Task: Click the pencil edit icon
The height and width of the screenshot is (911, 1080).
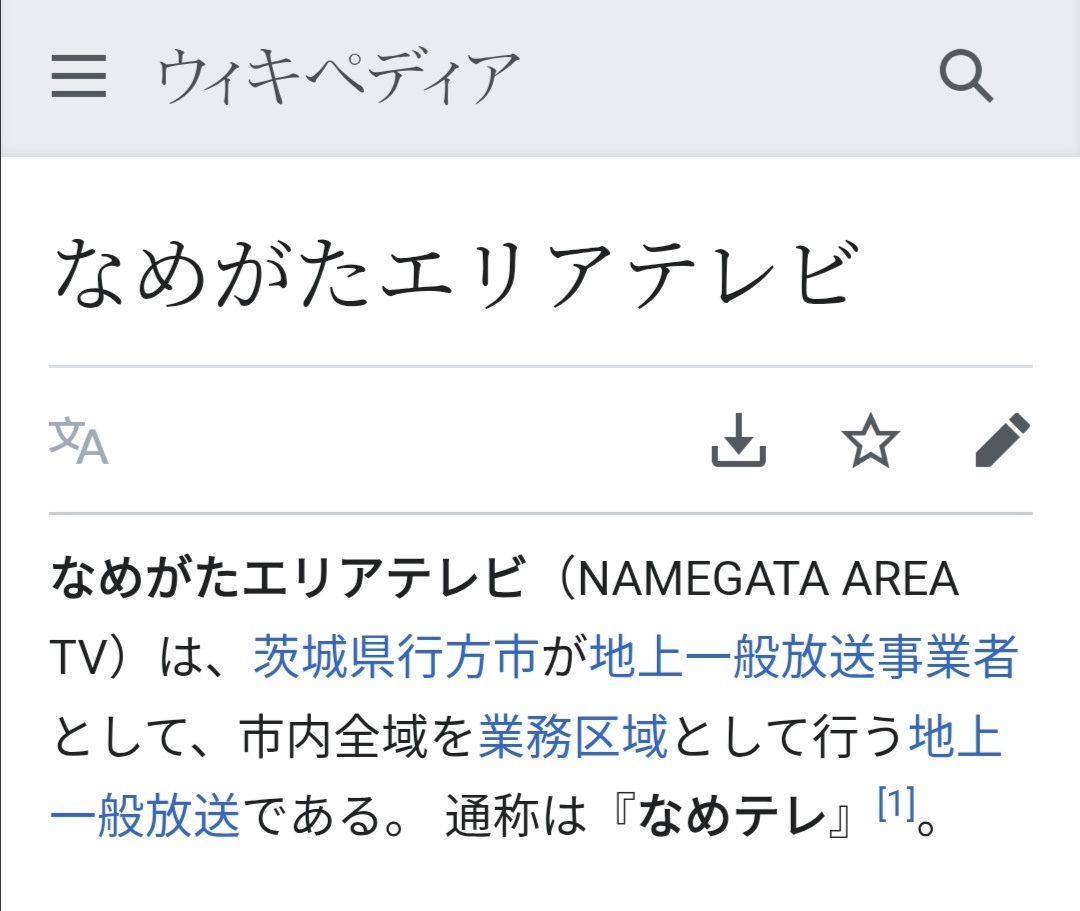Action: click(x=1002, y=441)
